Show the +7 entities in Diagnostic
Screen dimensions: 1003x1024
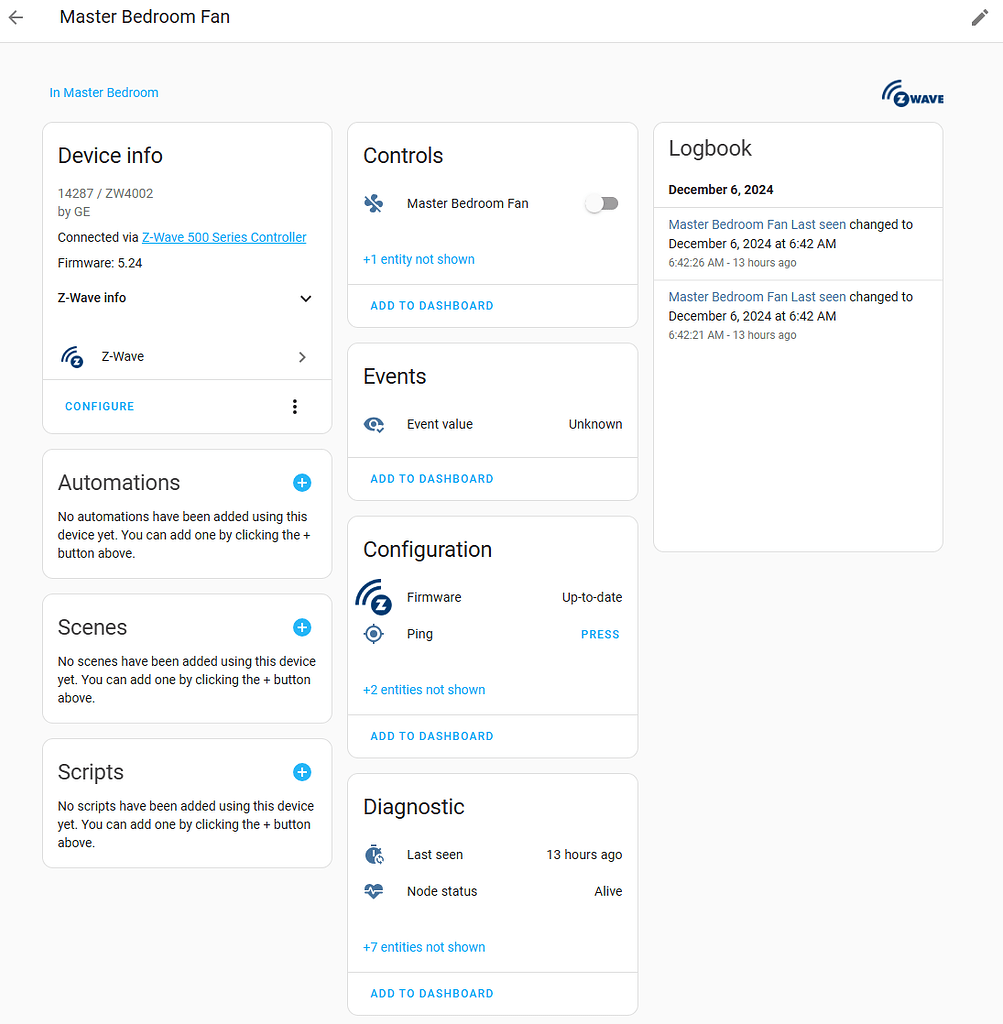pyautogui.click(x=423, y=947)
